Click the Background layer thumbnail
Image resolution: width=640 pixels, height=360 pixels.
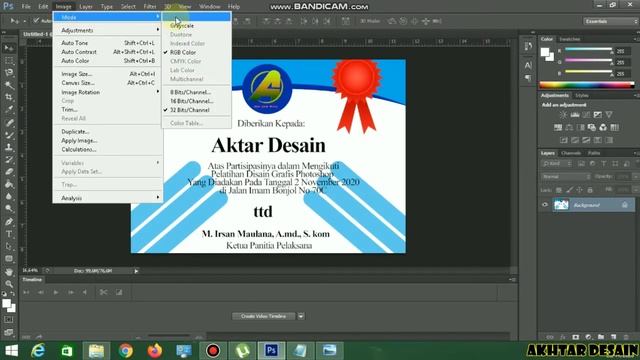pyautogui.click(x=561, y=205)
